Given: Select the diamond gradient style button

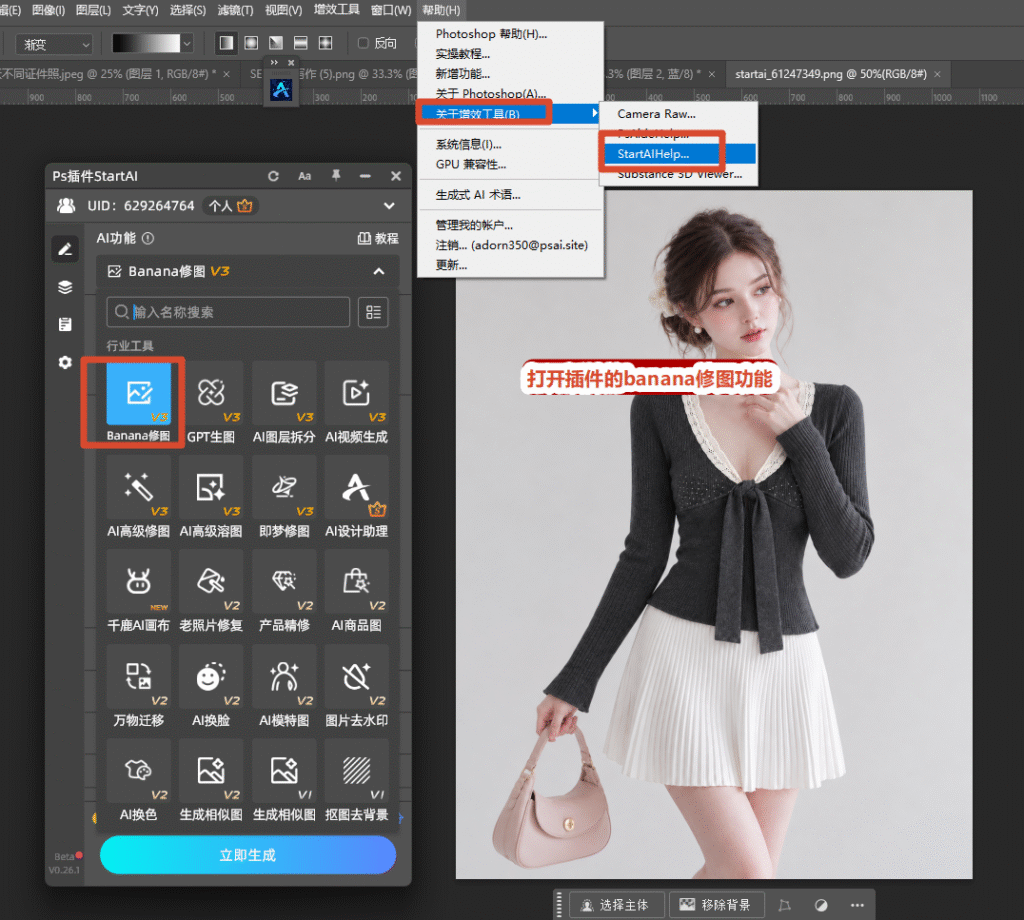Looking at the screenshot, I should tap(325, 43).
